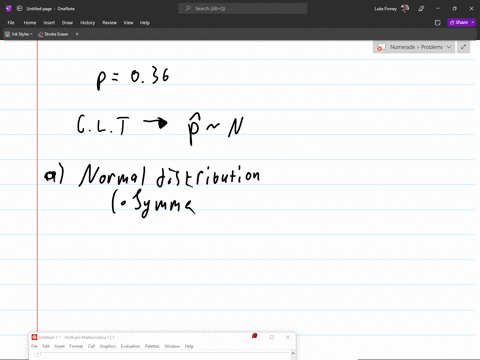Click the back navigation arrow in title bar
The height and width of the screenshot is (360, 480).
[x=19, y=9]
